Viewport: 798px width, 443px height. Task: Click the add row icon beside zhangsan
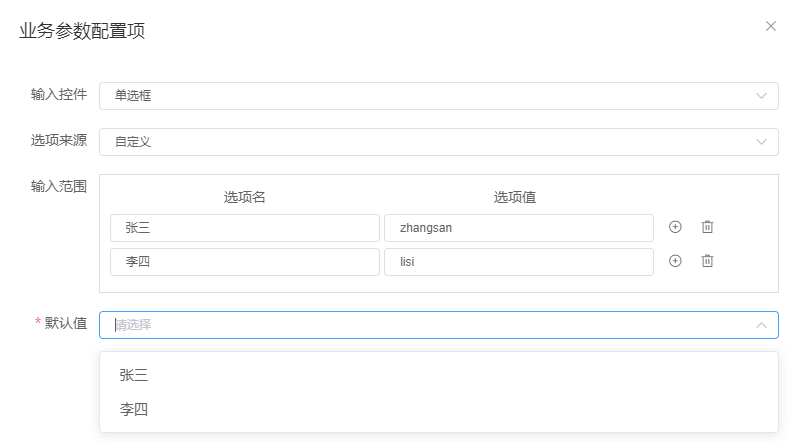[675, 227]
